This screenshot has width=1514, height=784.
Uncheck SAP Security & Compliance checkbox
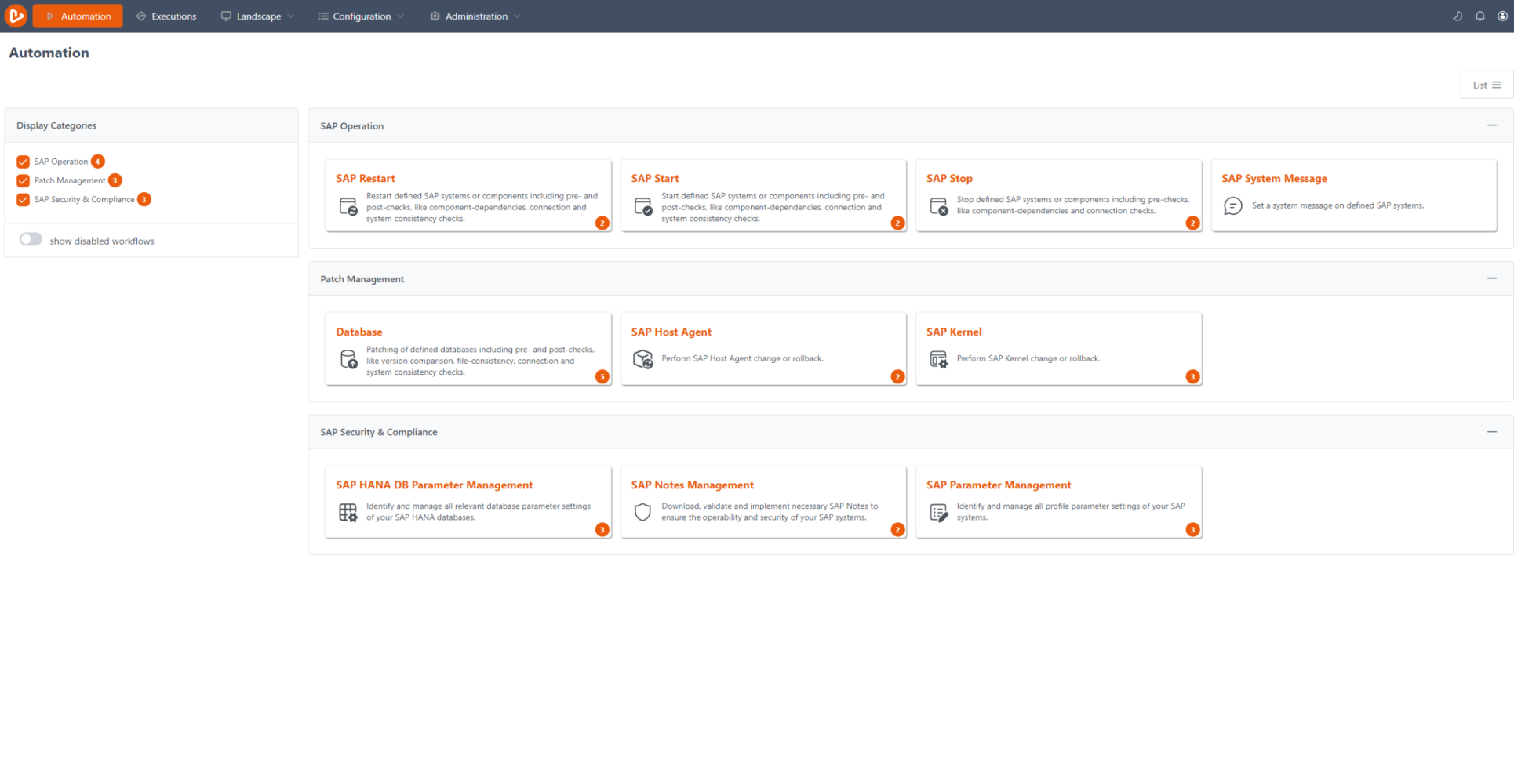pyautogui.click(x=23, y=200)
